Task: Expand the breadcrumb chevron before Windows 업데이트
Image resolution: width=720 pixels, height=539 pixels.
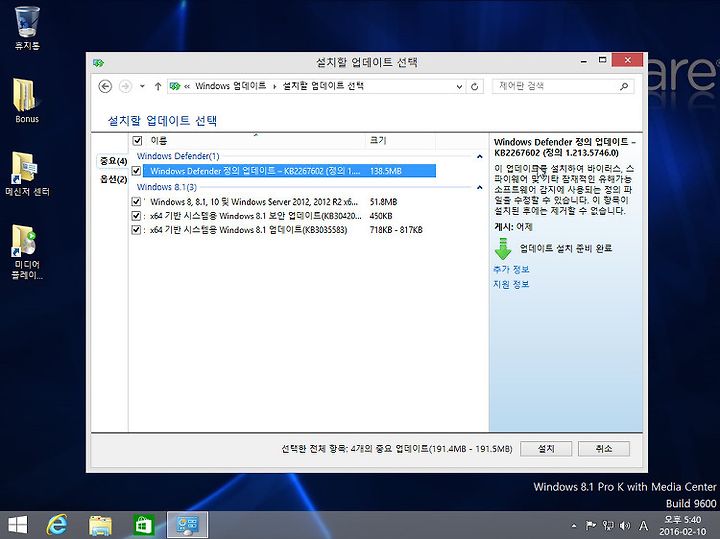Action: tap(187, 86)
